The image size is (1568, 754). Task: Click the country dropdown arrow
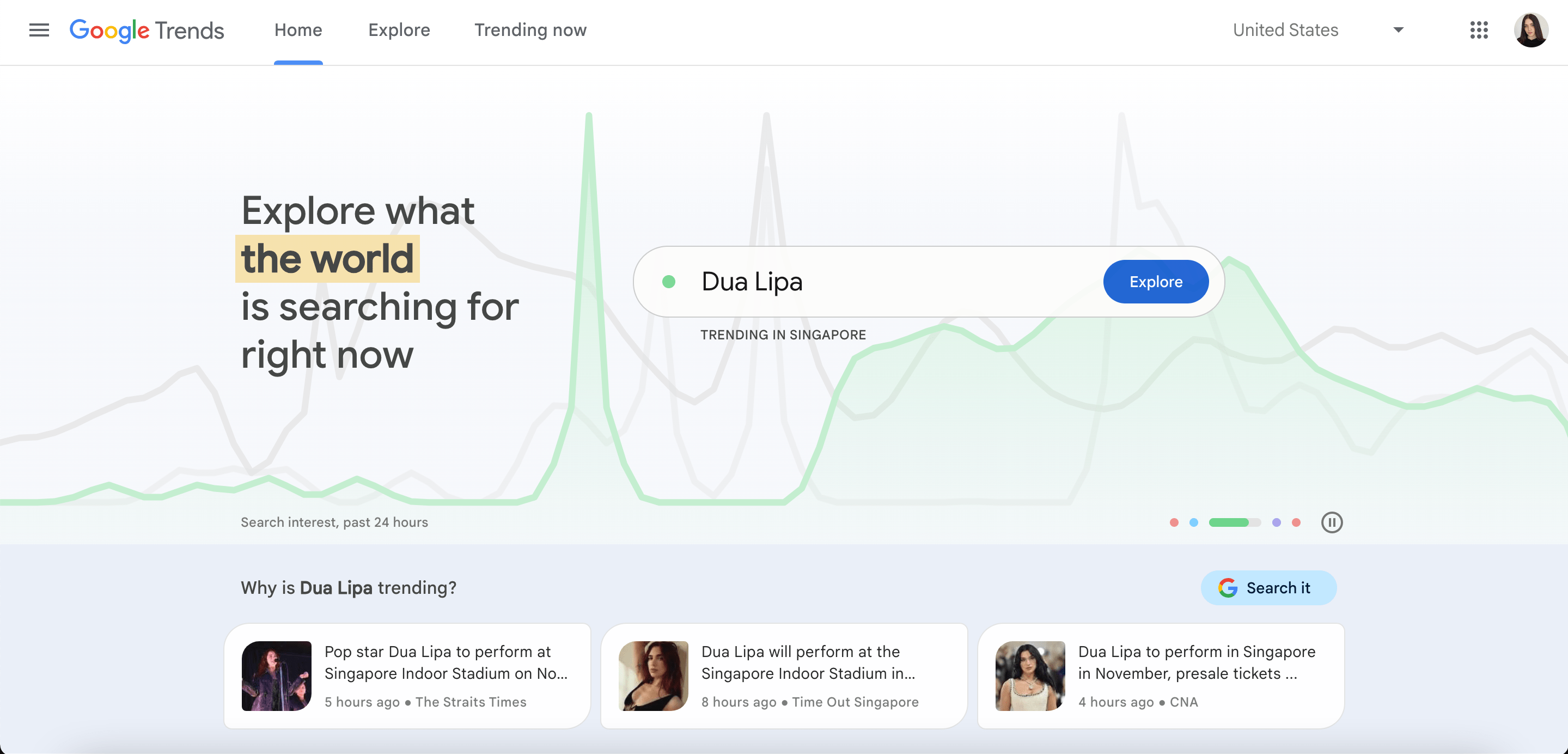tap(1398, 30)
